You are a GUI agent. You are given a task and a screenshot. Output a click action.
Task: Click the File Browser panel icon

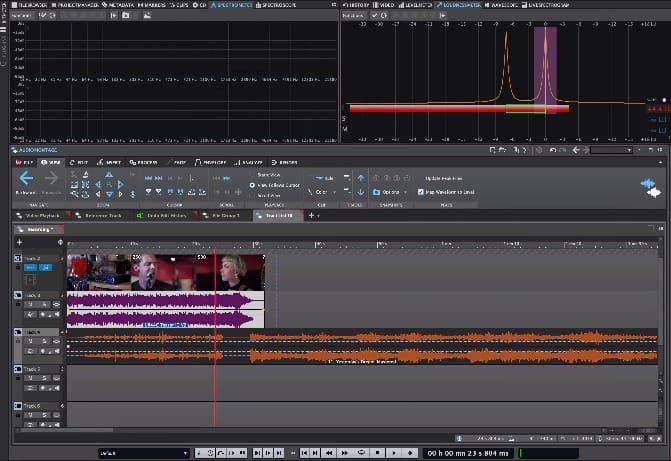(x=29, y=4)
